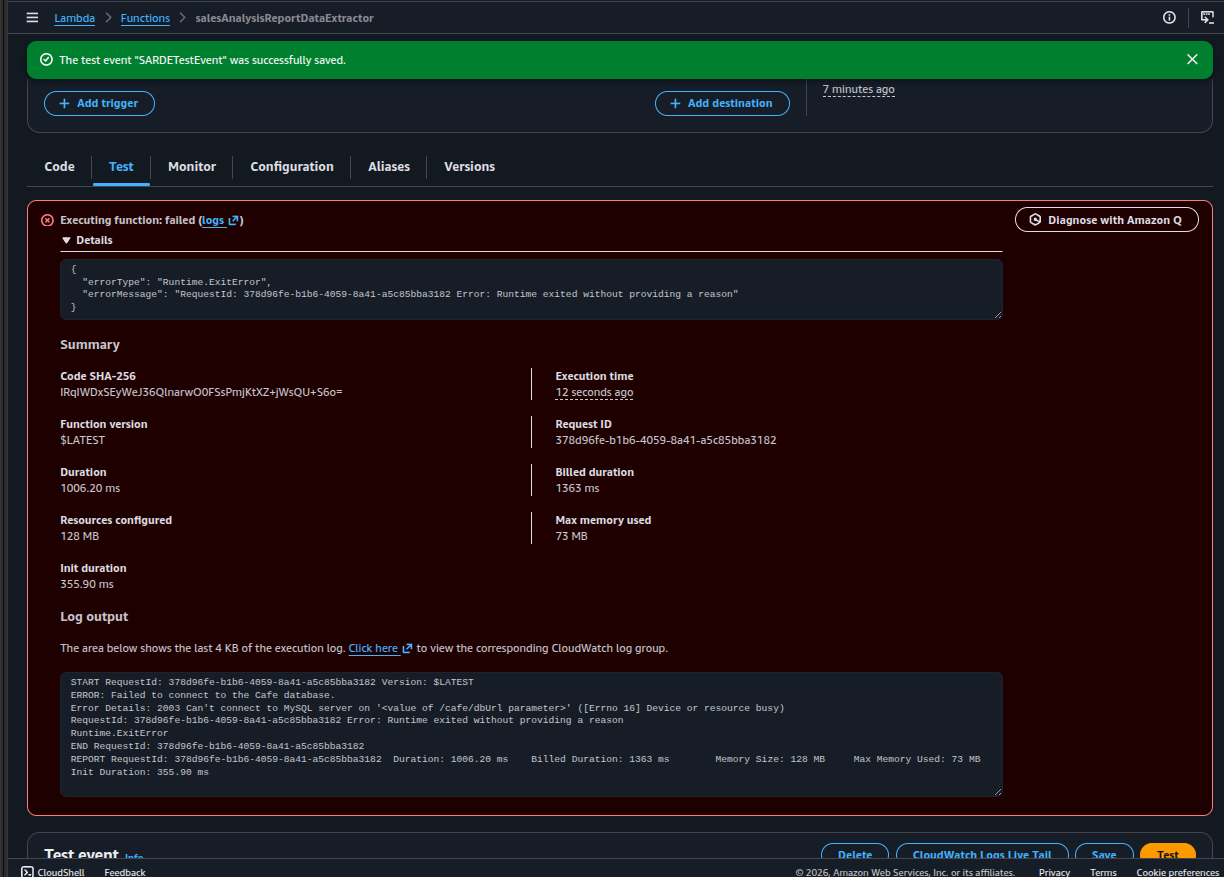Viewport: 1224px width, 877px height.
Task: Open Cookie preferences in footer
Action: click(1178, 872)
